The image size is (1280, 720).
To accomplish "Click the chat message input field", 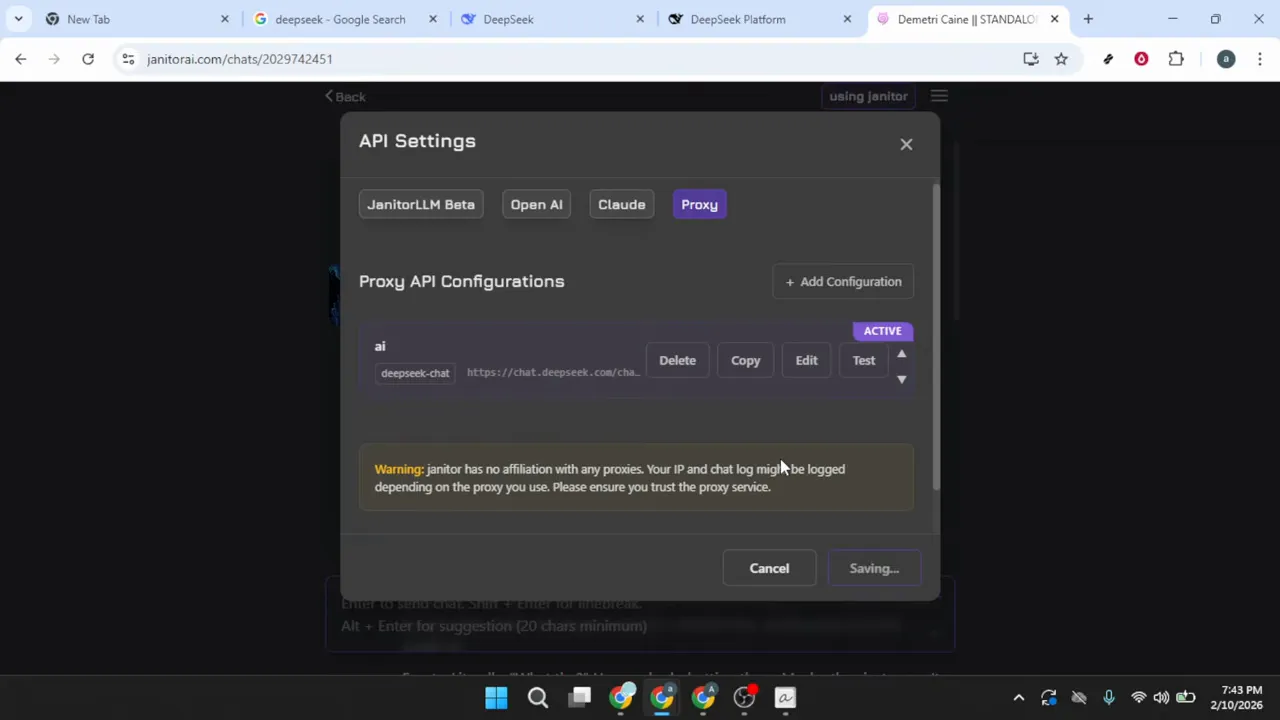I will pyautogui.click(x=640, y=615).
